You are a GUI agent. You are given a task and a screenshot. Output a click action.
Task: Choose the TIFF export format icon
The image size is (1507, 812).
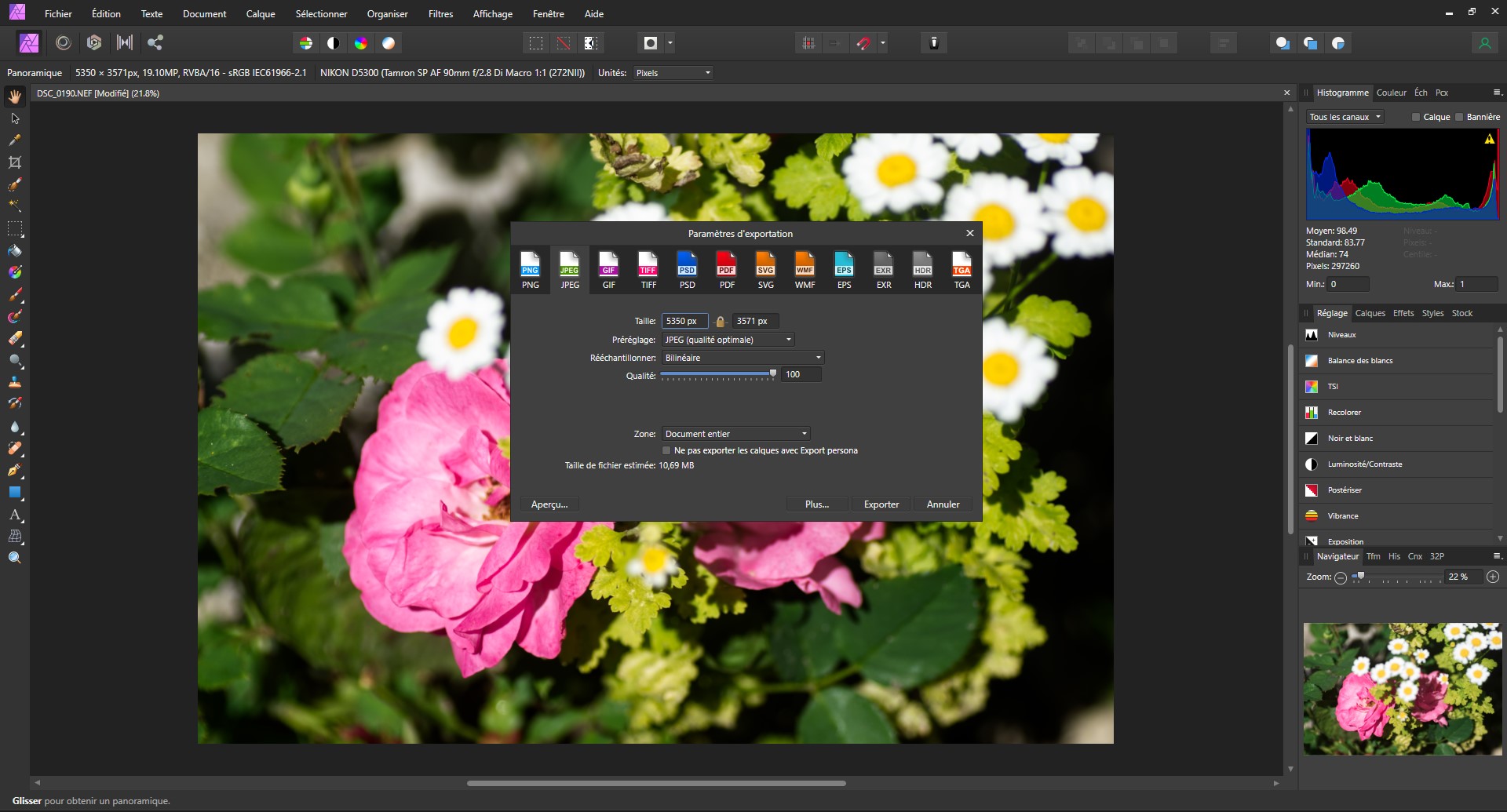[648, 269]
